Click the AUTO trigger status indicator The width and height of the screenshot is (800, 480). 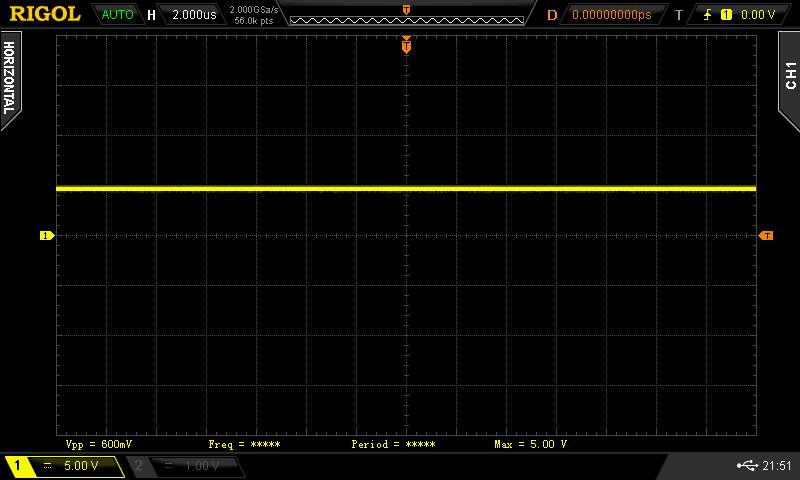pos(117,15)
